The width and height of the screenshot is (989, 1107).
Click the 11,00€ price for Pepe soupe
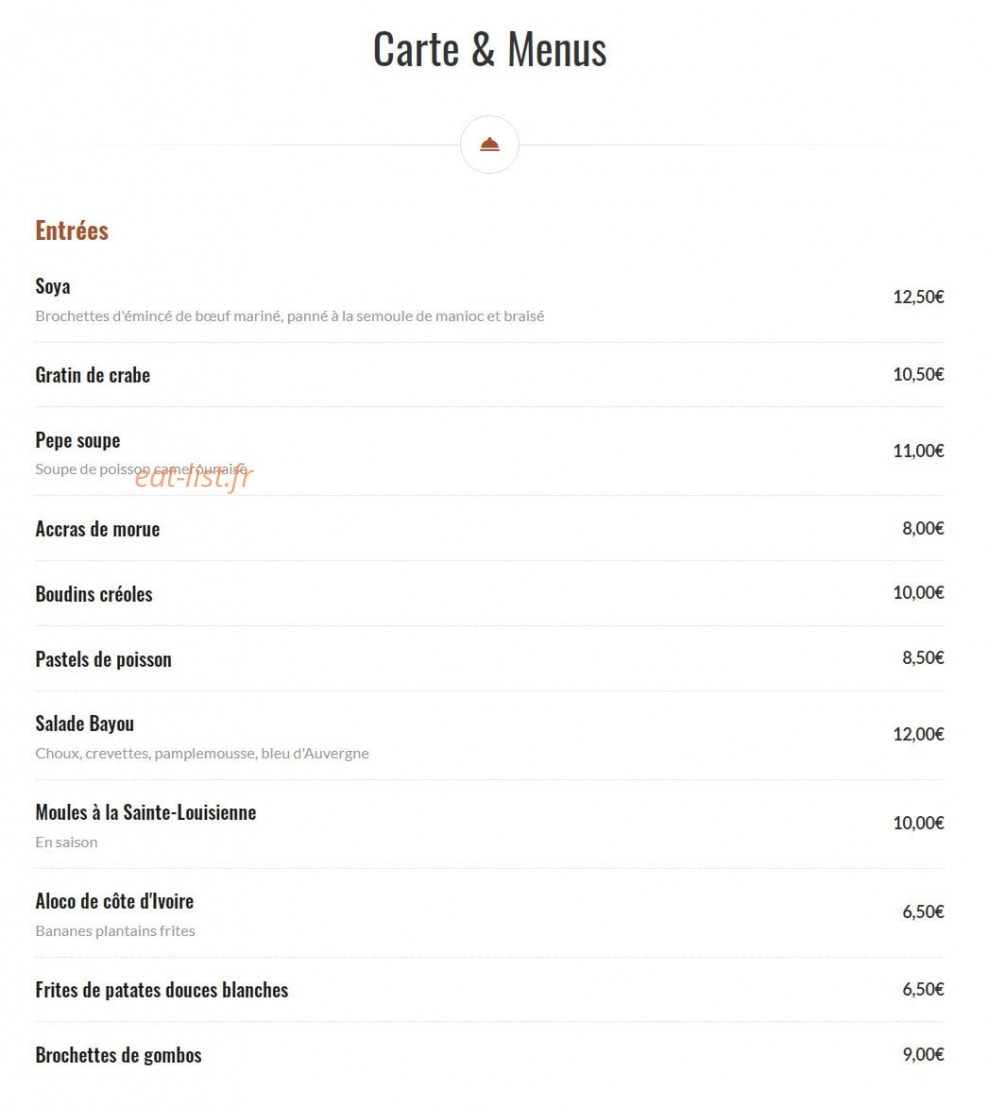coord(918,450)
